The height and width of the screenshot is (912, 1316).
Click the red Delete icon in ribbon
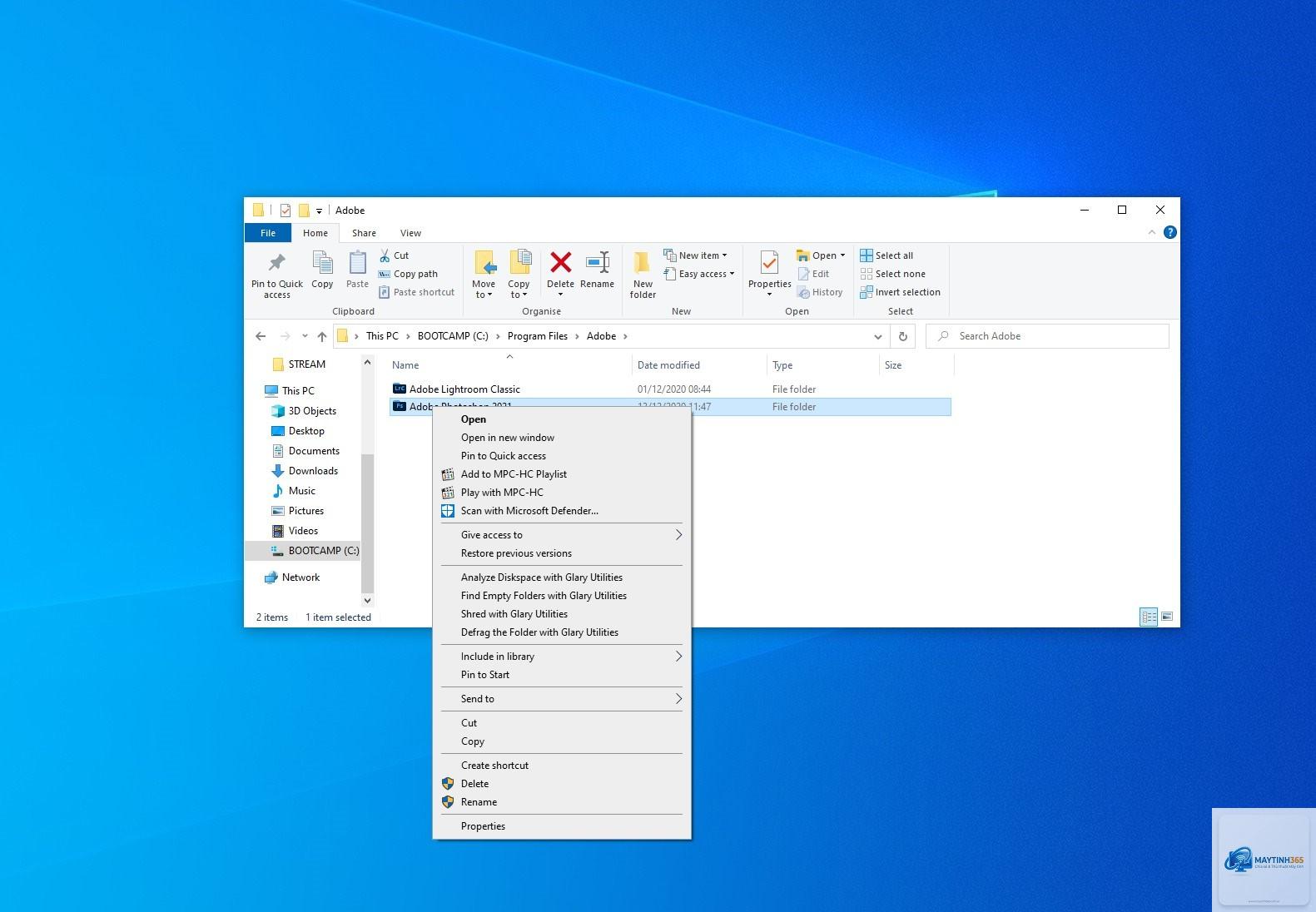[x=560, y=263]
